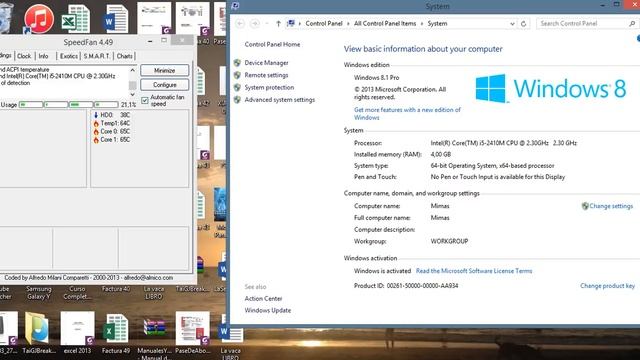Expand the chevron after Control Panel breadcrumb
The image size is (640, 360).
348,24
